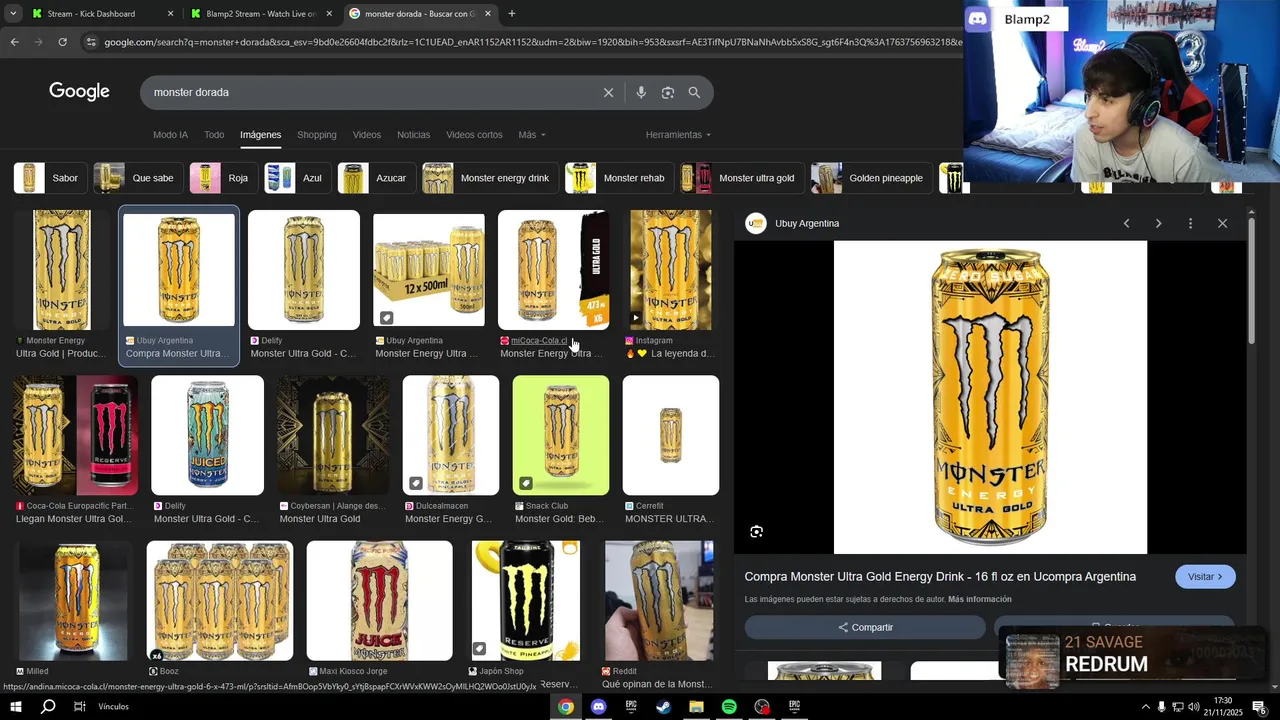This screenshot has height=720, width=1280.
Task: Switch to the 'Modo IA' tab
Action: point(170,135)
